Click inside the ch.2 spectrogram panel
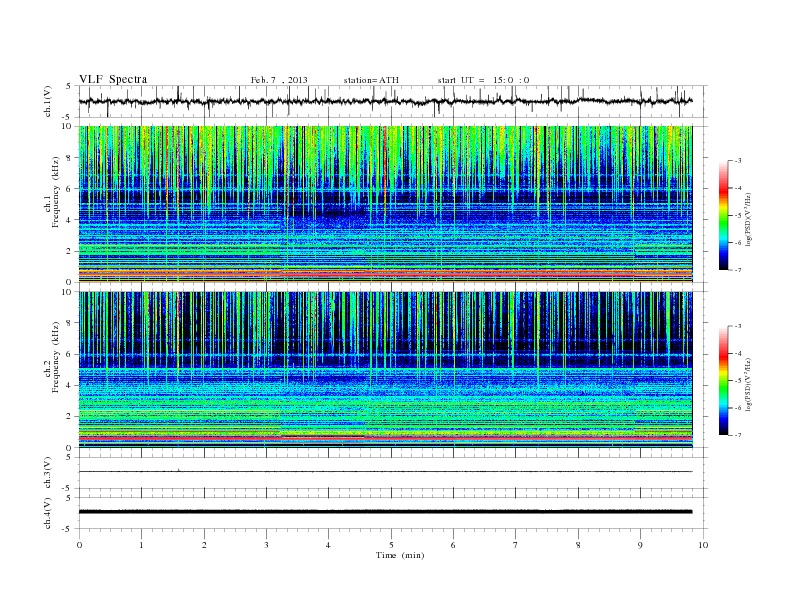 click(x=385, y=370)
